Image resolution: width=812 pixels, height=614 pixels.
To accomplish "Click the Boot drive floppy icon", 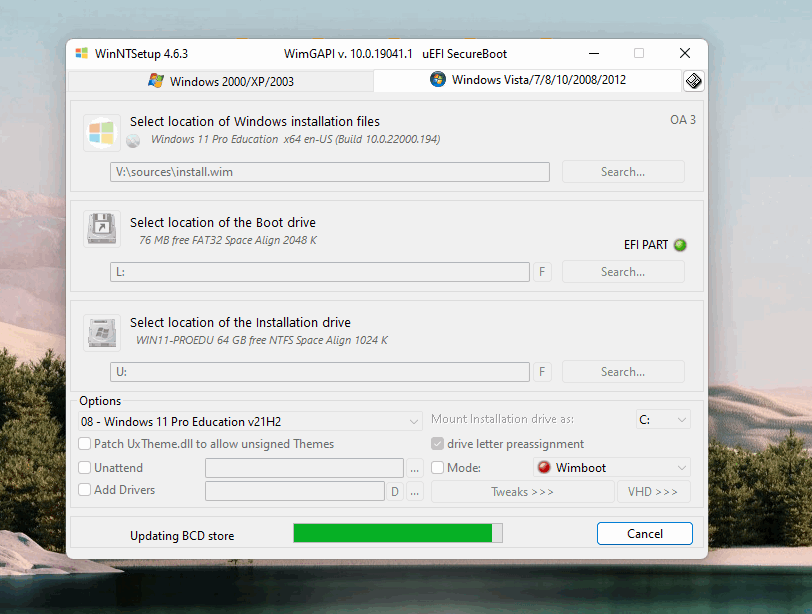I will pyautogui.click(x=102, y=228).
